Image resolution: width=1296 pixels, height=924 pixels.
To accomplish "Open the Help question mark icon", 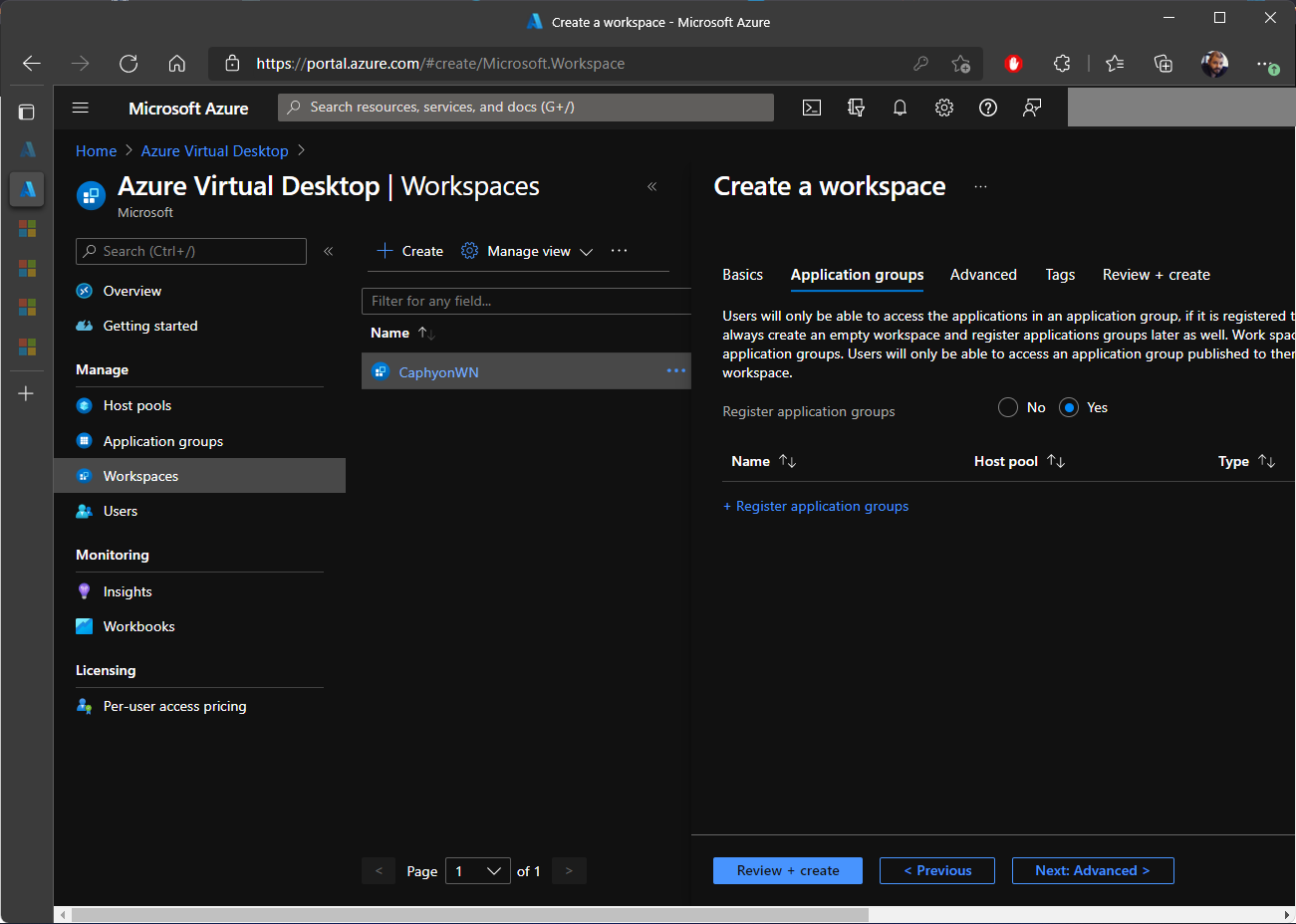I will click(x=988, y=108).
